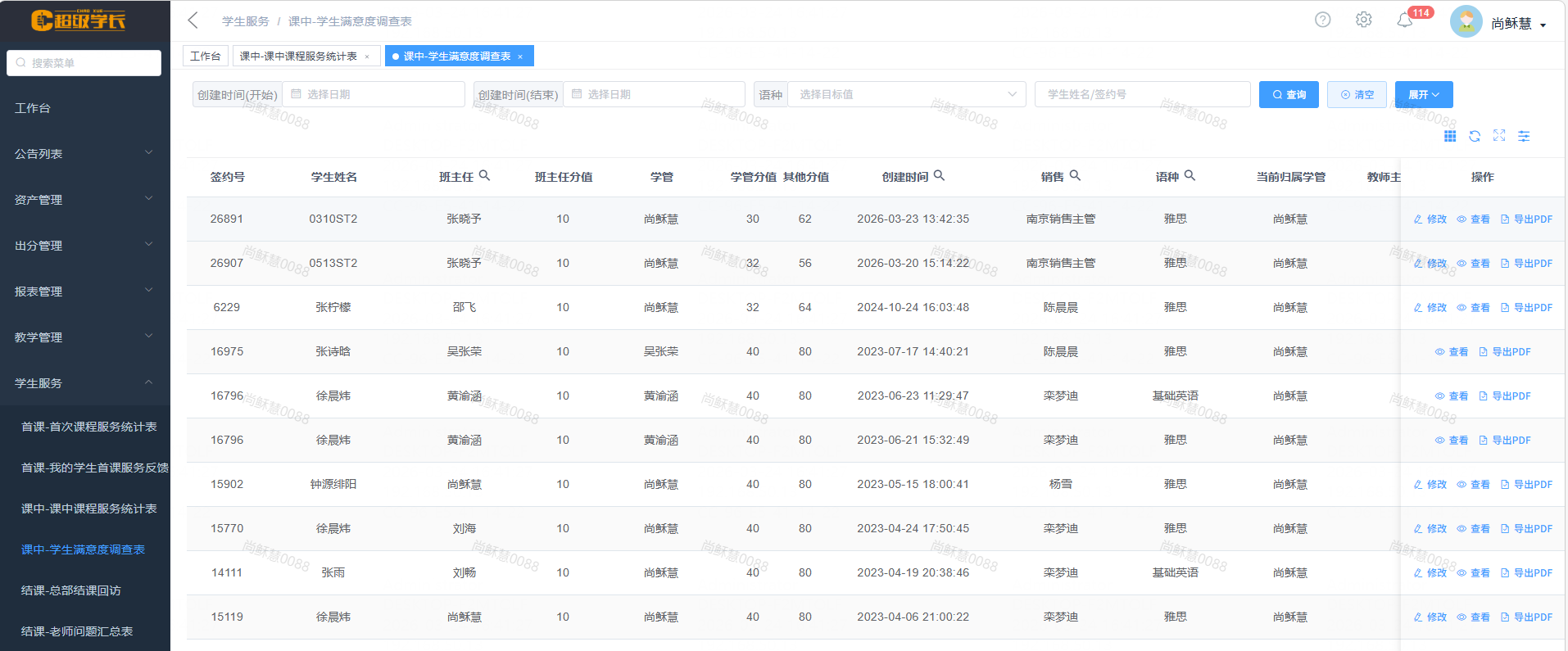Click the 学生姓名/签约号 input field
The image size is (1568, 651).
(x=1142, y=94)
